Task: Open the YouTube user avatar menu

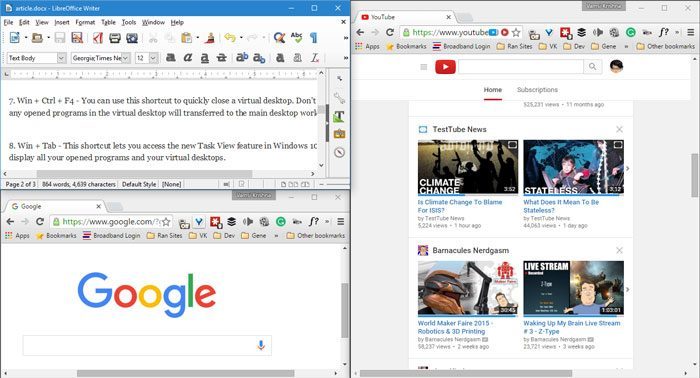Action: point(616,66)
